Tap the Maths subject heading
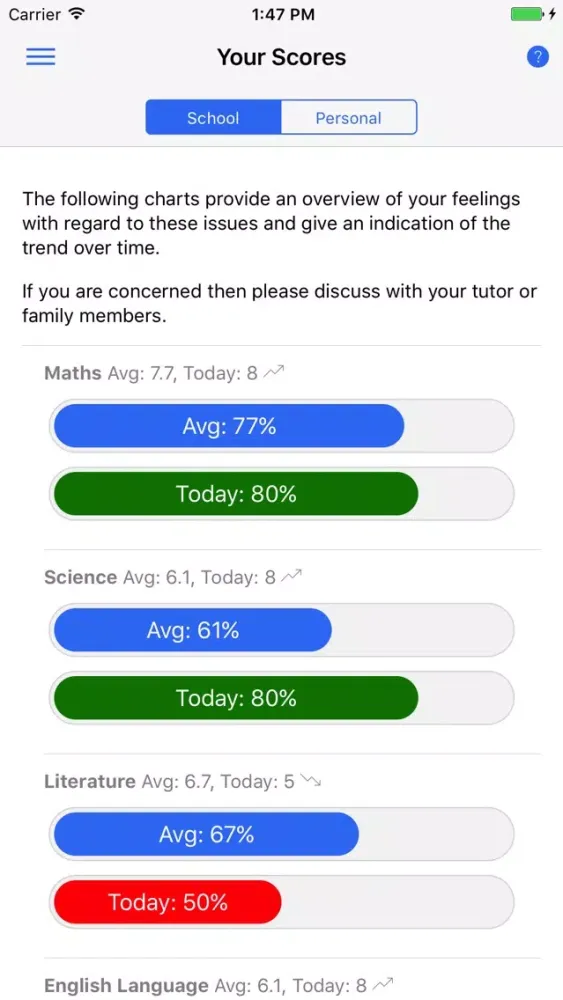Screen dimensions: 563x1000 (73, 373)
